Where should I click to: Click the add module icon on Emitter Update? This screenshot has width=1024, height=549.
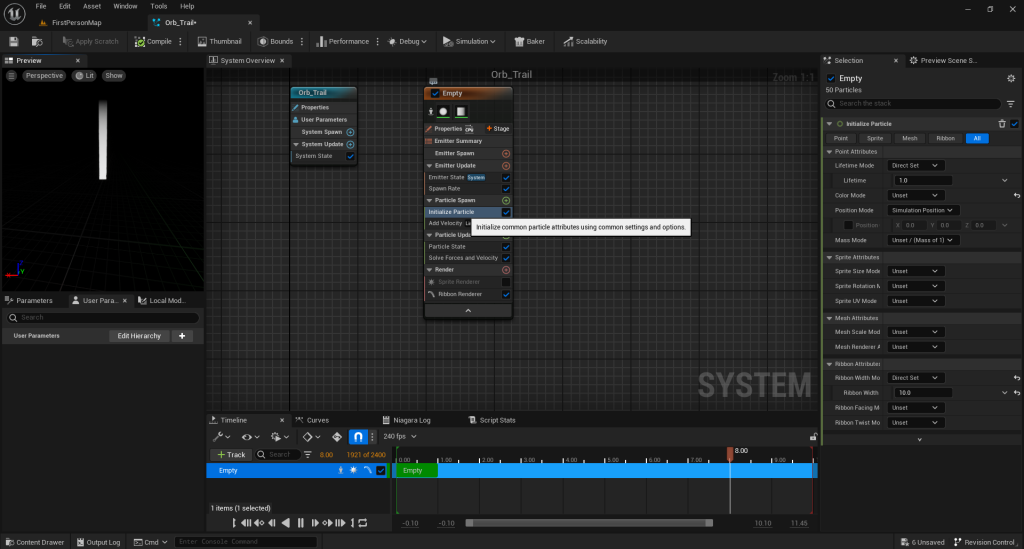(x=506, y=165)
